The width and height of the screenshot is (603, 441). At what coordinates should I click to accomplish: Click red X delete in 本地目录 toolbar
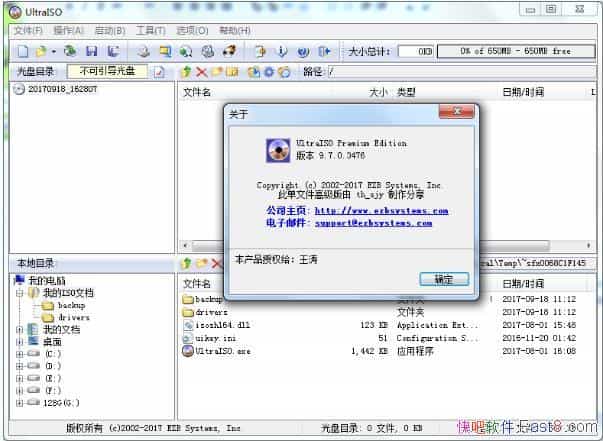217,263
